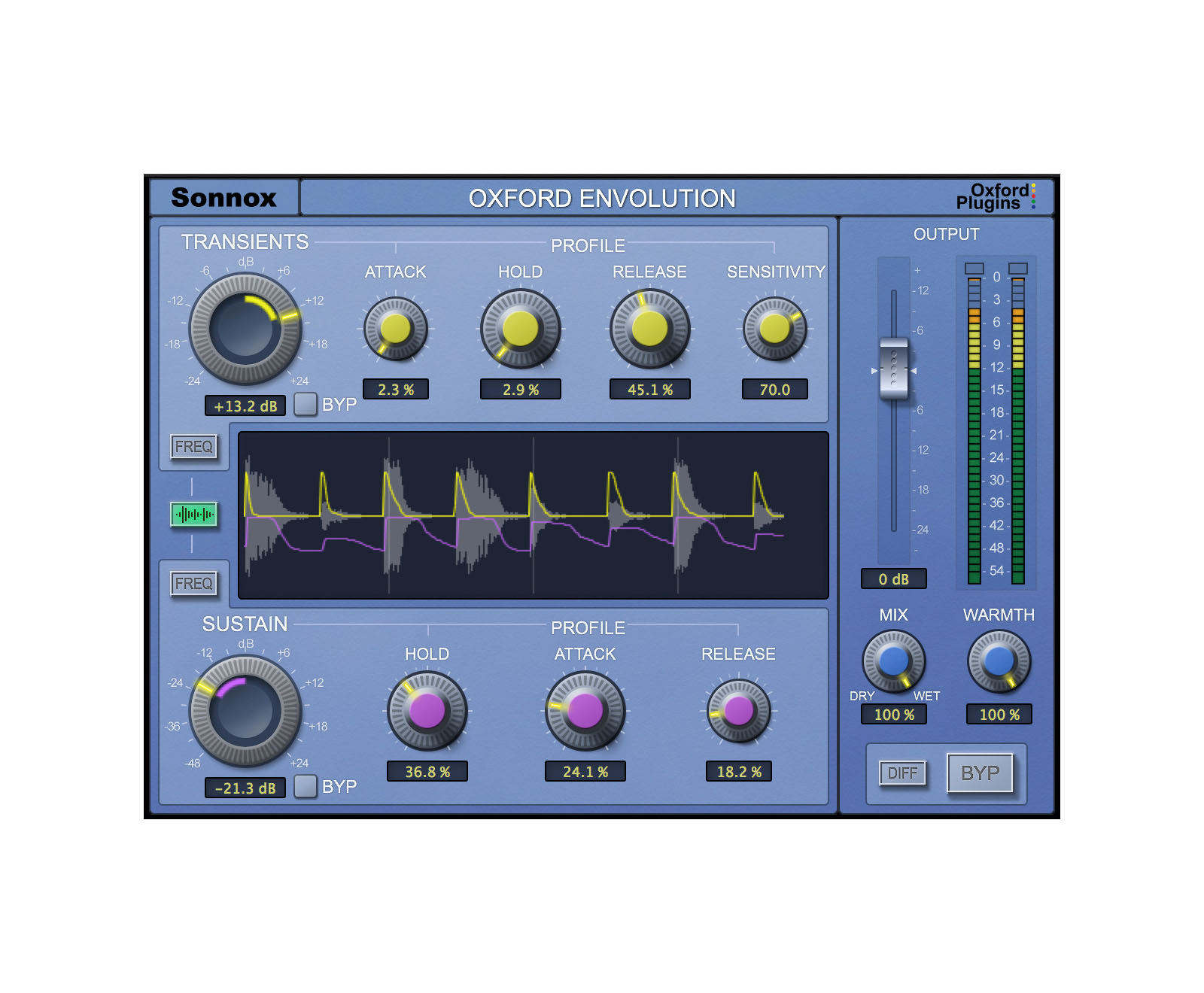This screenshot has height=993, width=1204.
Task: Click the Mix dry/wet knob
Action: [x=893, y=661]
